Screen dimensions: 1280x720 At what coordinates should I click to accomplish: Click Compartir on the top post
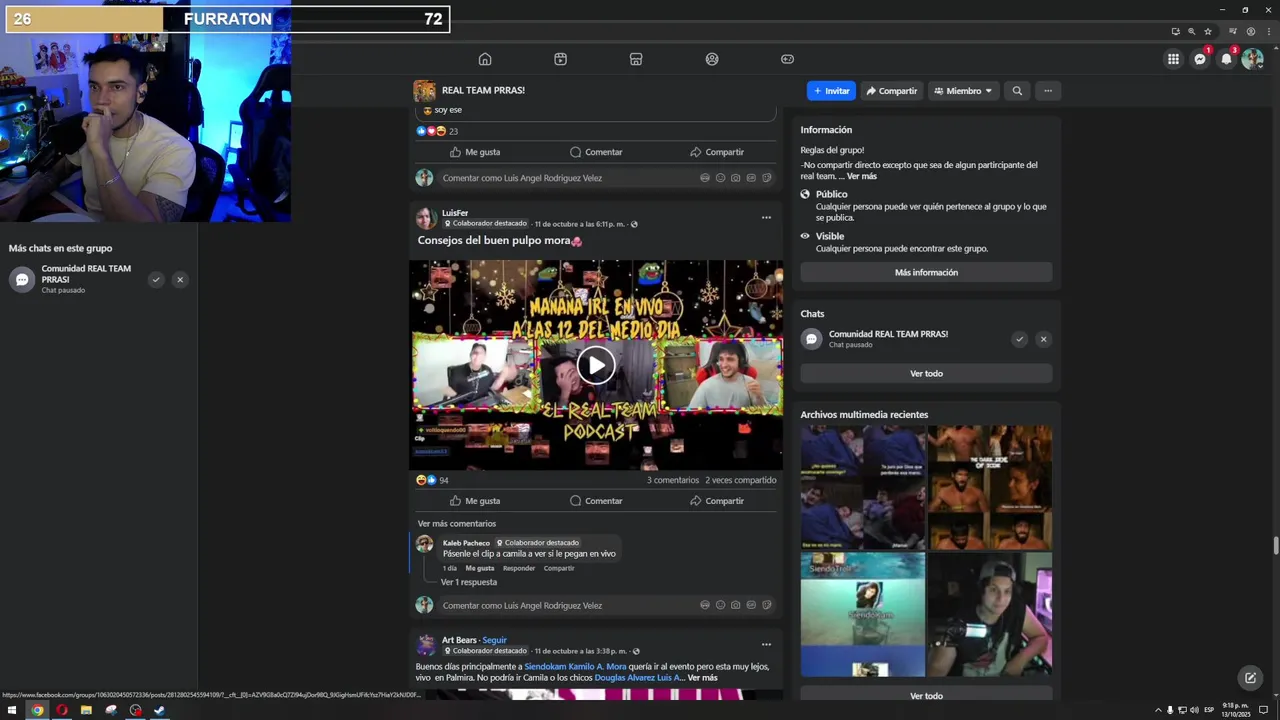pos(717,152)
